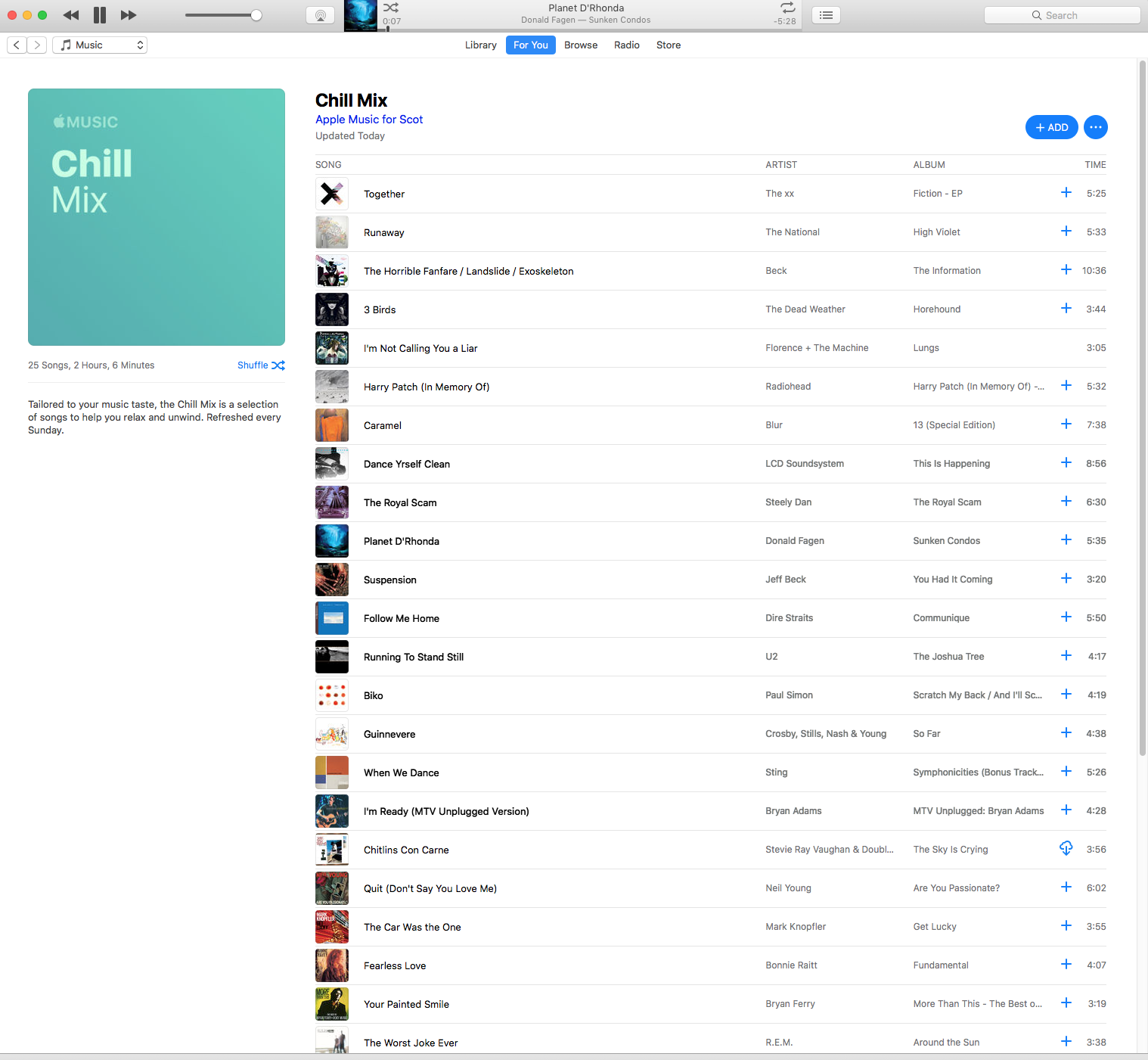Add The Worst Joke Ever to library
The image size is (1148, 1060).
(x=1066, y=1042)
